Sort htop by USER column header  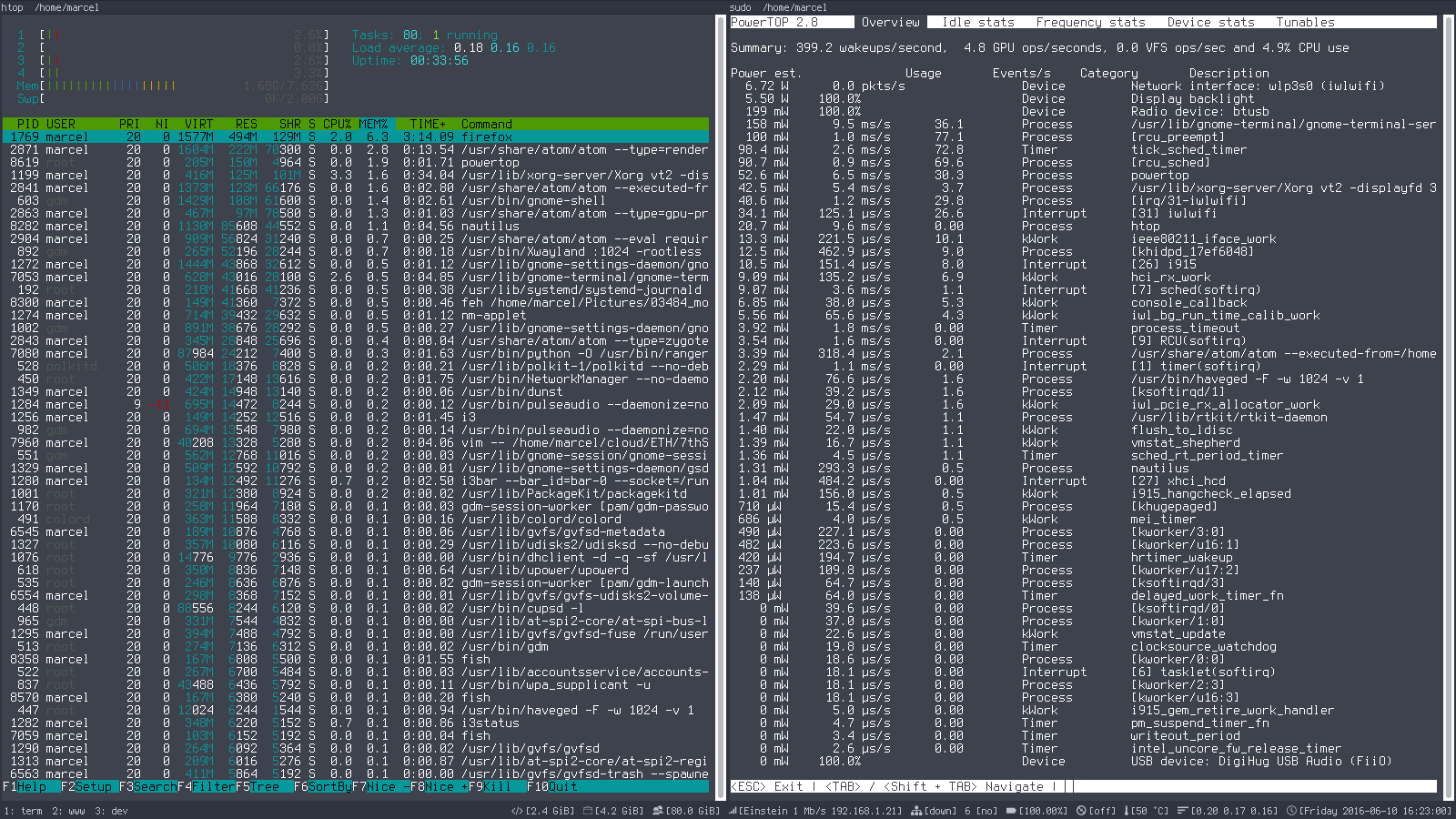click(61, 124)
